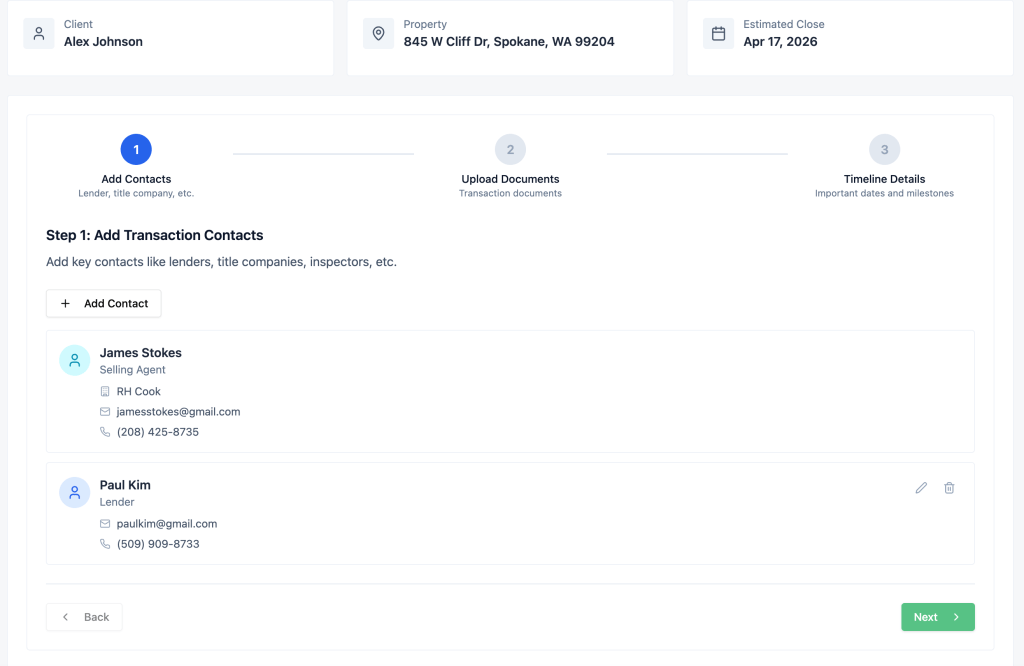Viewport: 1024px width, 666px height.
Task: Click the green Next button
Action: point(937,617)
